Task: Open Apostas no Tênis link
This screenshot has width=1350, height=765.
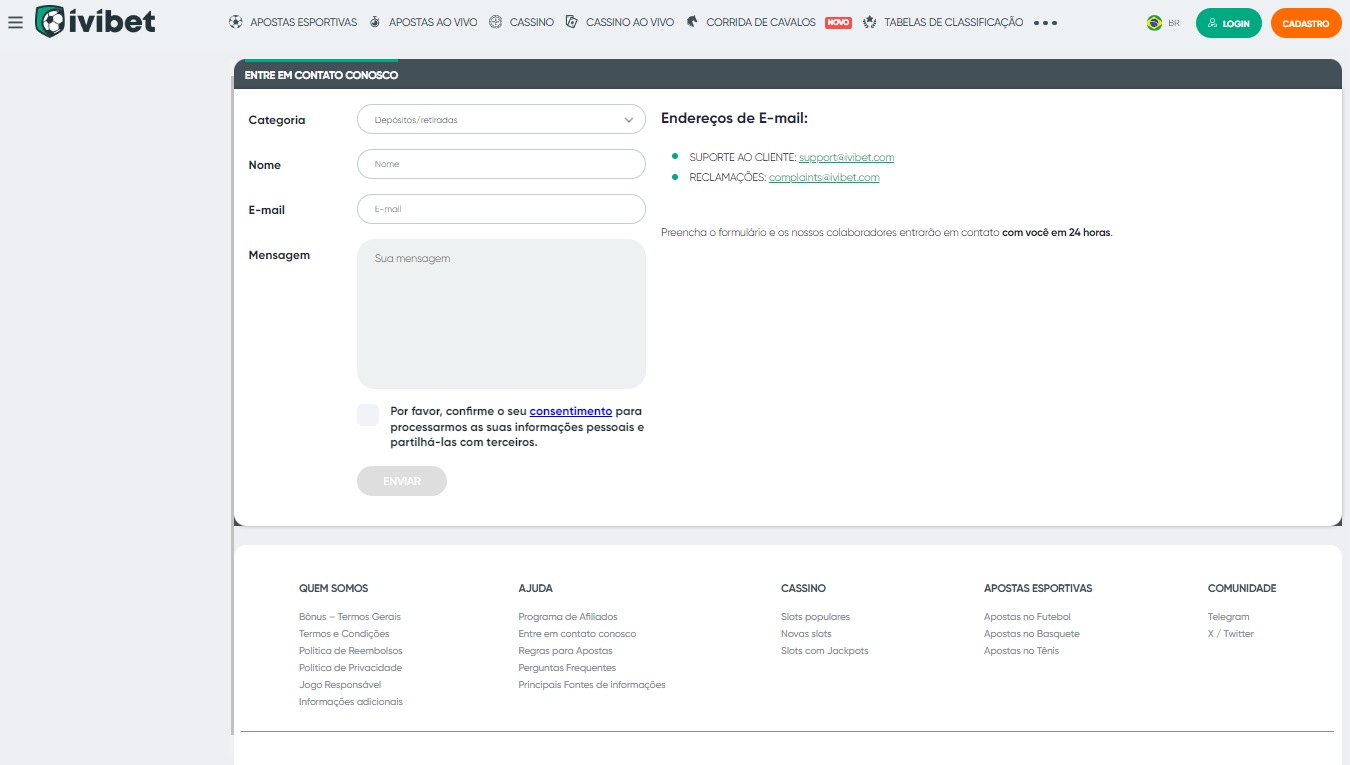Action: [1021, 651]
